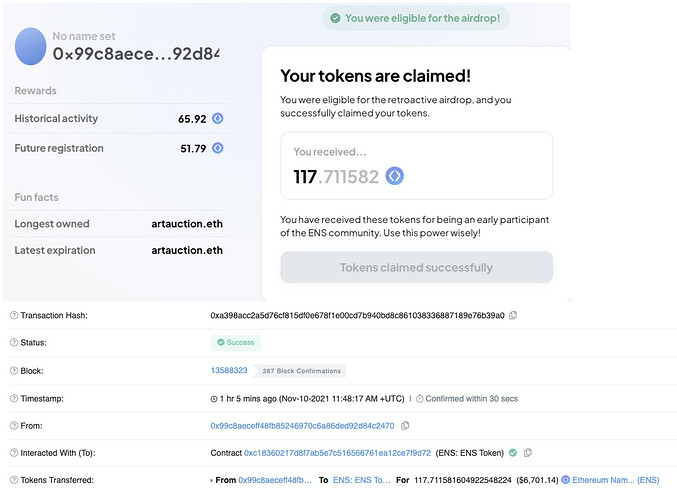Viewport: 677px width, 500px height.
Task: Open the From address 0x99c8aeceff48fb... full link
Action: click(302, 426)
